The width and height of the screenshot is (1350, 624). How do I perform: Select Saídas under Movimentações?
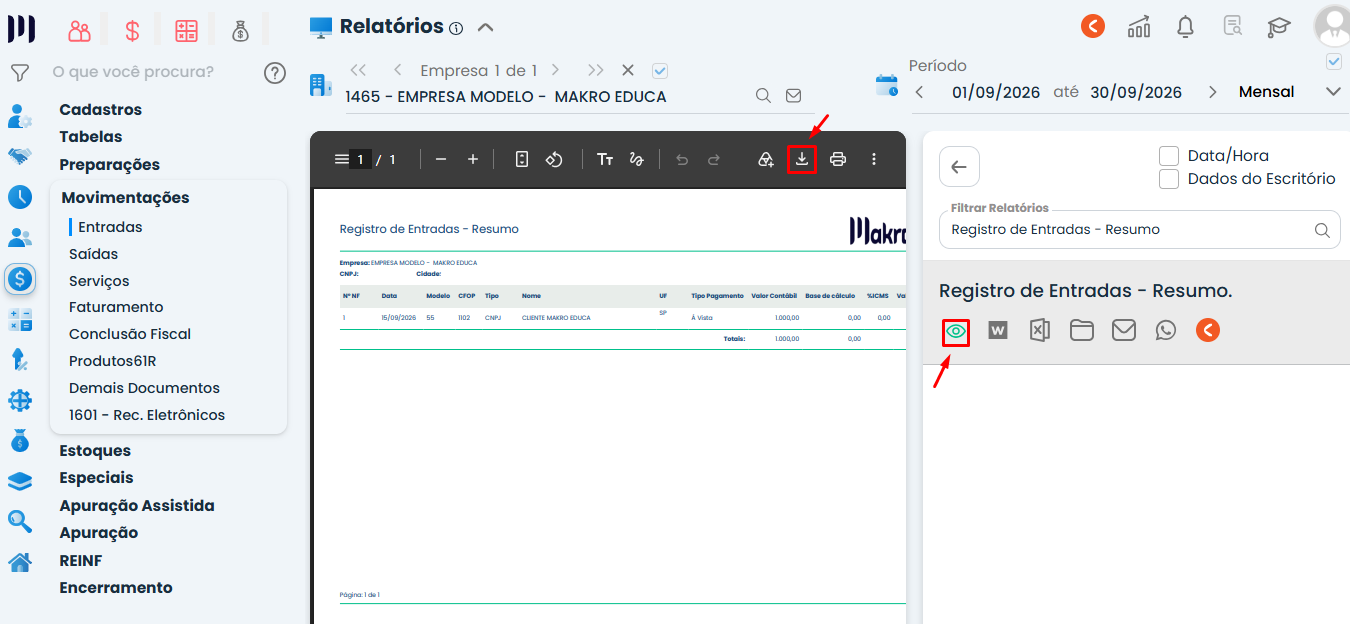[93, 254]
